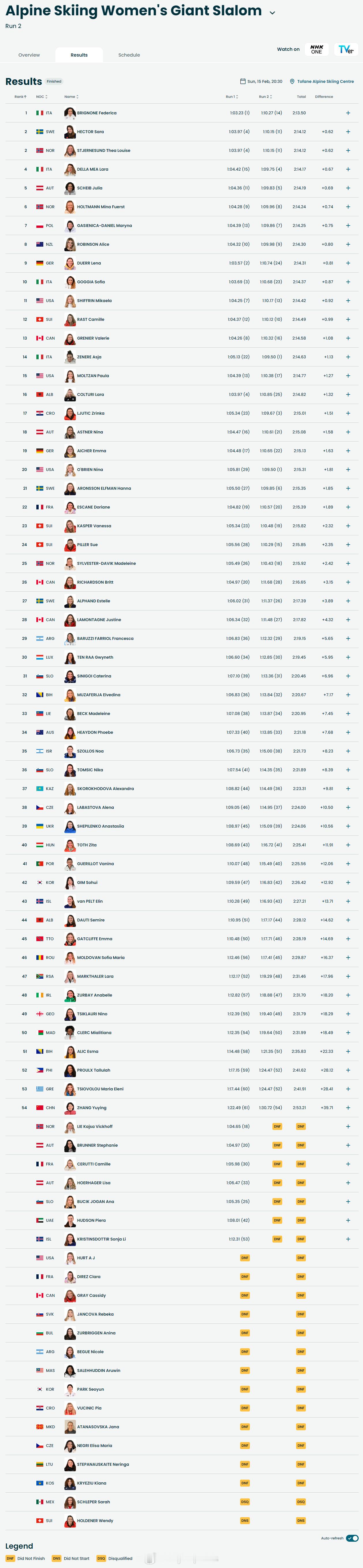
Task: Click HECTOR Sara's athlete name
Action: click(x=90, y=131)
